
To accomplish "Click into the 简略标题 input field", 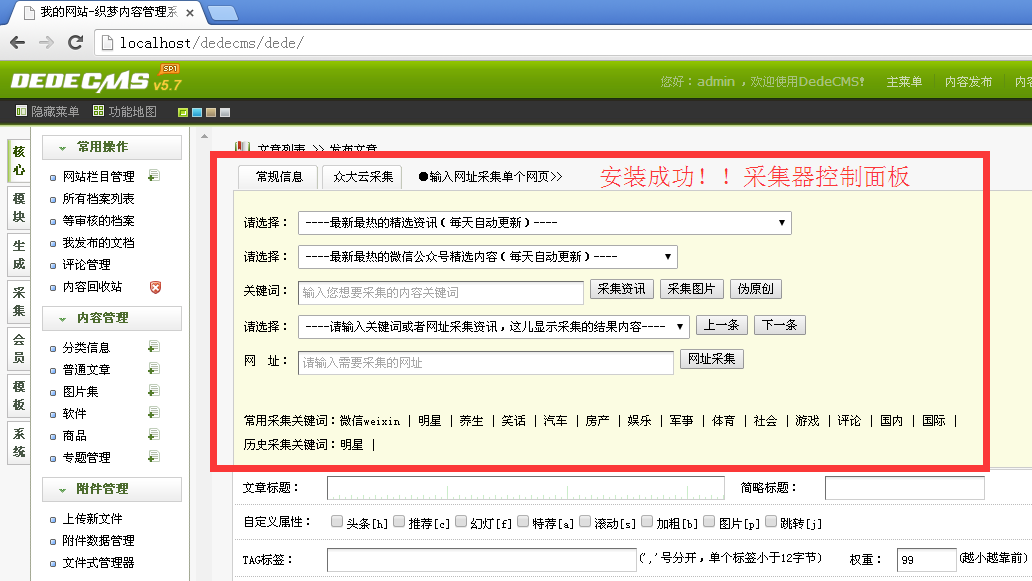I will point(905,488).
